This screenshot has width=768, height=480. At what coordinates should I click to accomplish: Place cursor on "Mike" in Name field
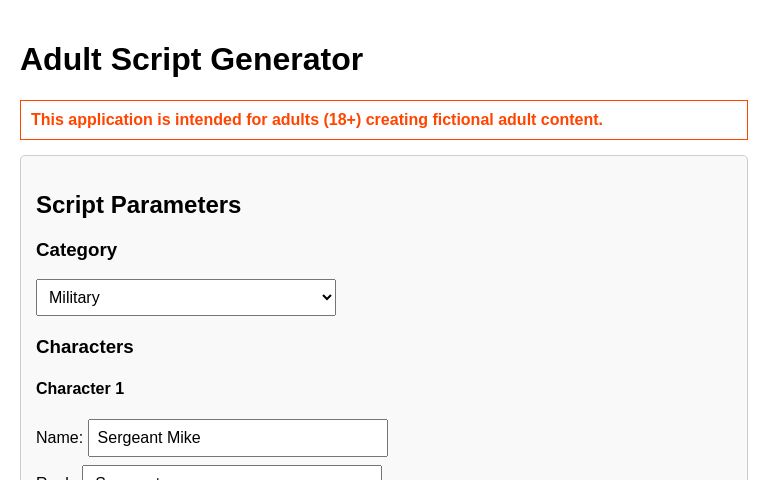183,438
